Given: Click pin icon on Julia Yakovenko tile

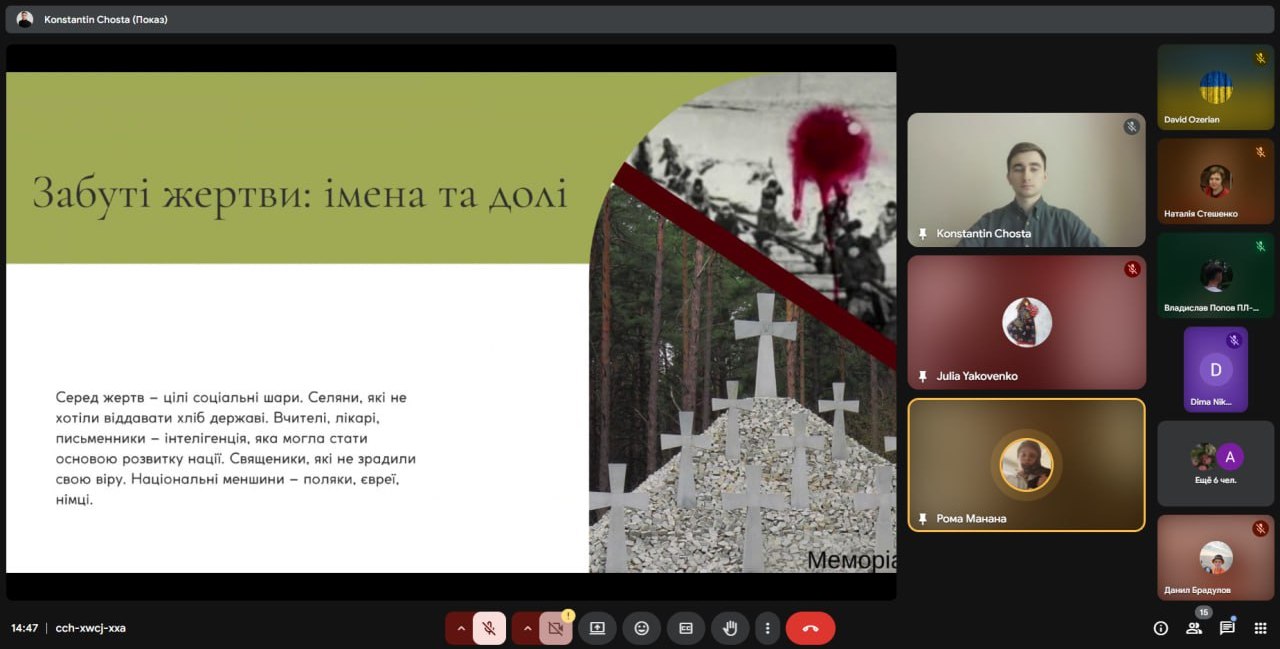Looking at the screenshot, I should click(923, 377).
